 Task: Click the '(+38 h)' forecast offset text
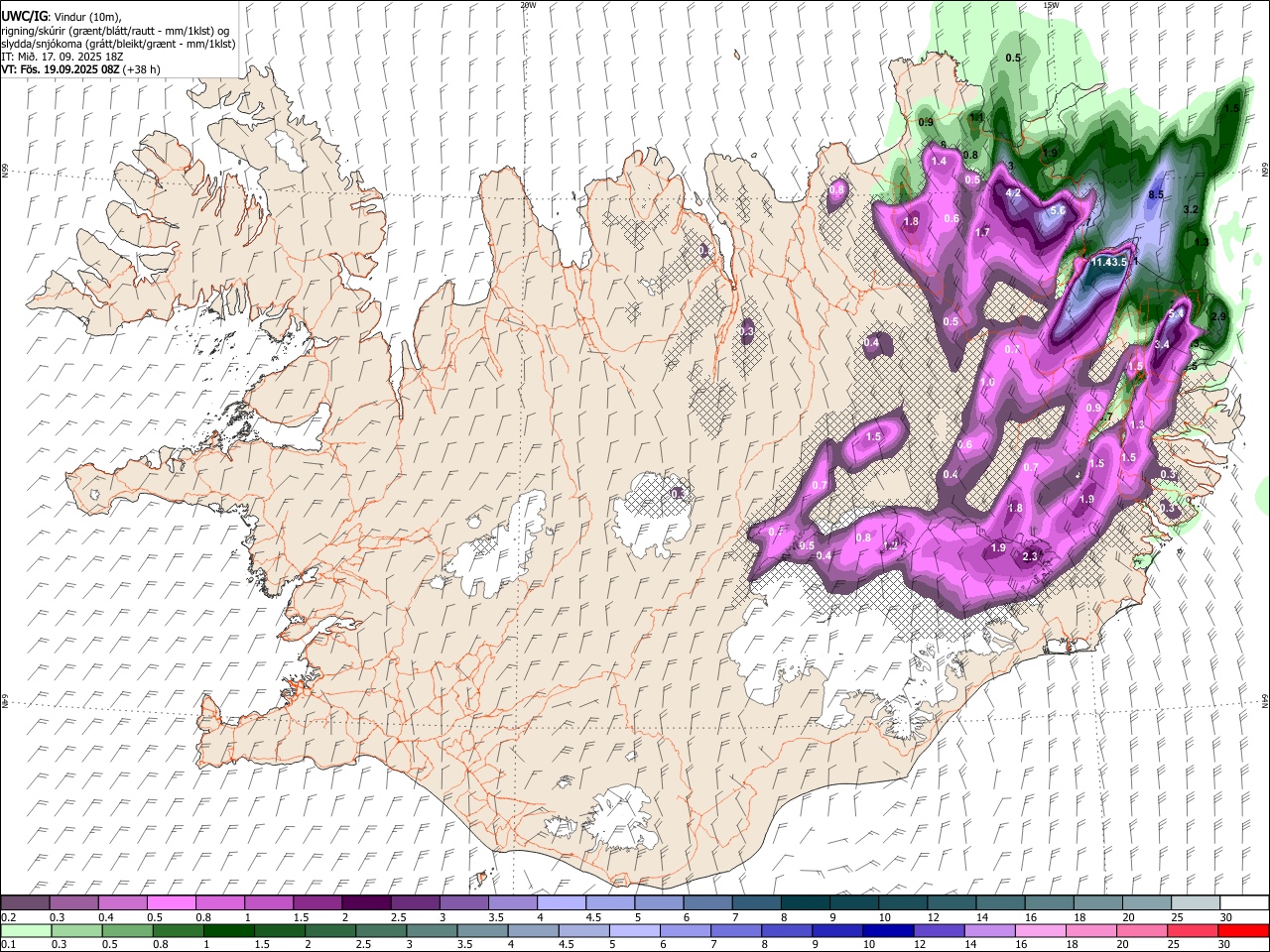pyautogui.click(x=142, y=69)
